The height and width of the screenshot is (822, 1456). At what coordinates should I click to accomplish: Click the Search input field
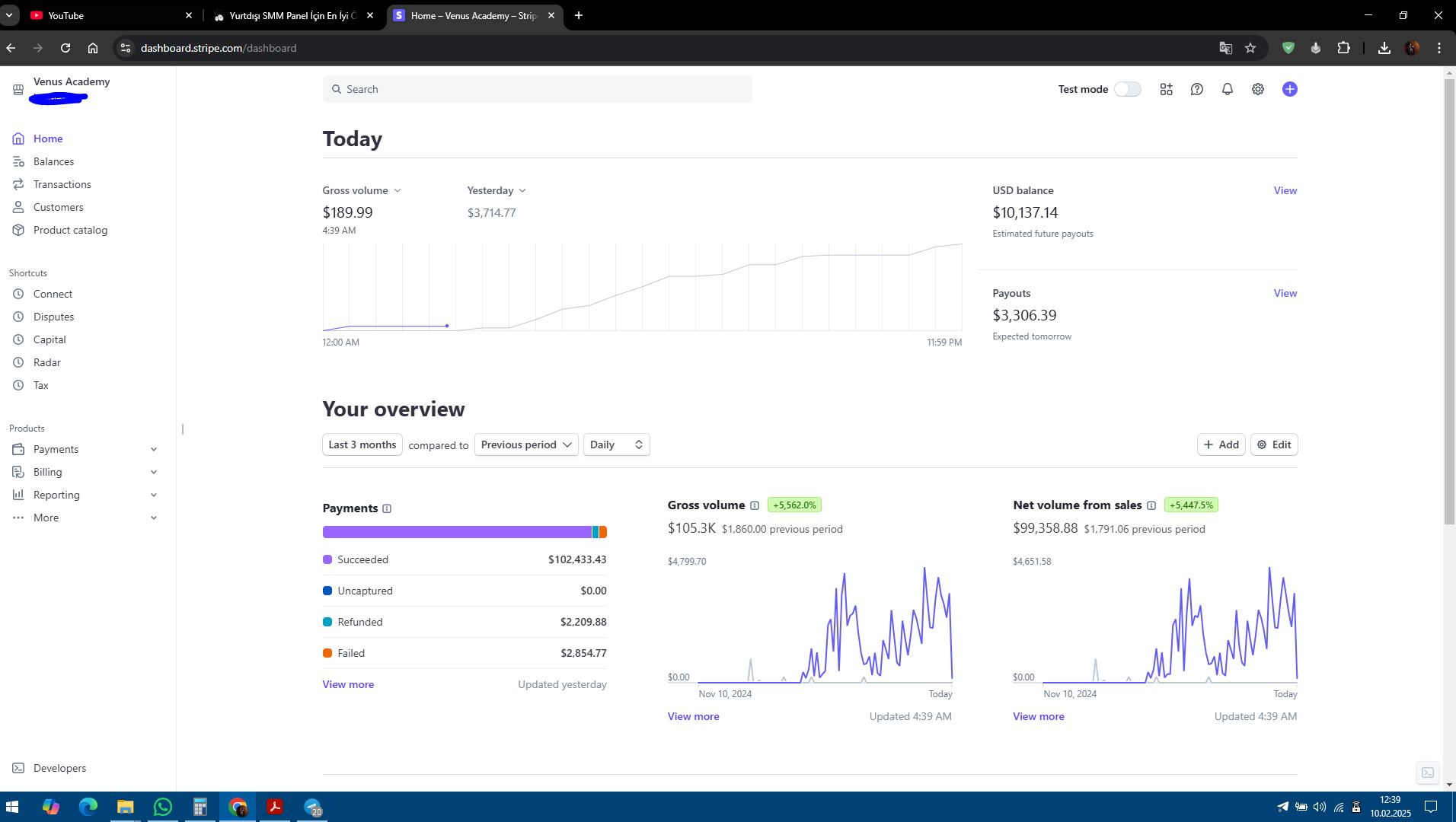[x=537, y=89]
